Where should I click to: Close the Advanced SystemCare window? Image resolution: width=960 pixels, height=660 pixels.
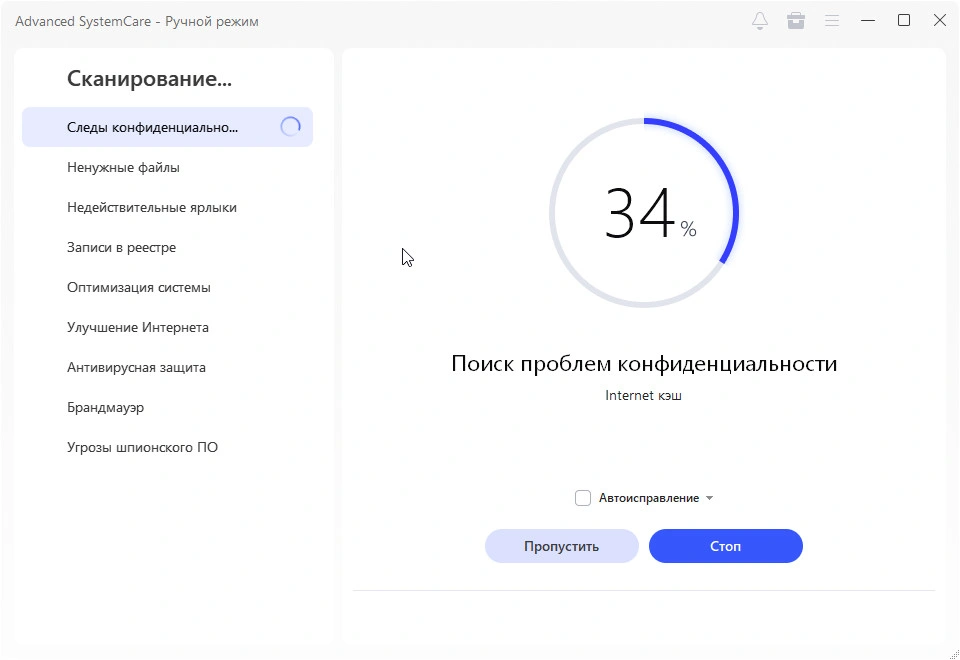(940, 21)
